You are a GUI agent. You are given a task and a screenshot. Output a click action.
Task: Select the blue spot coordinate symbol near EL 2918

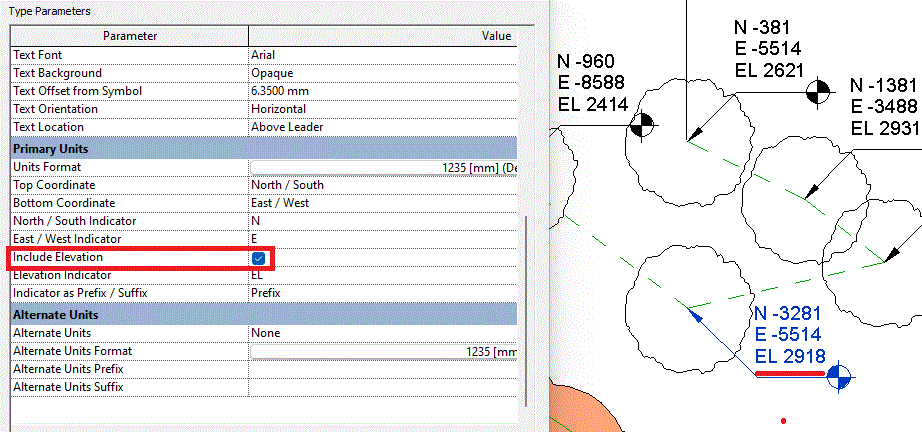841,376
